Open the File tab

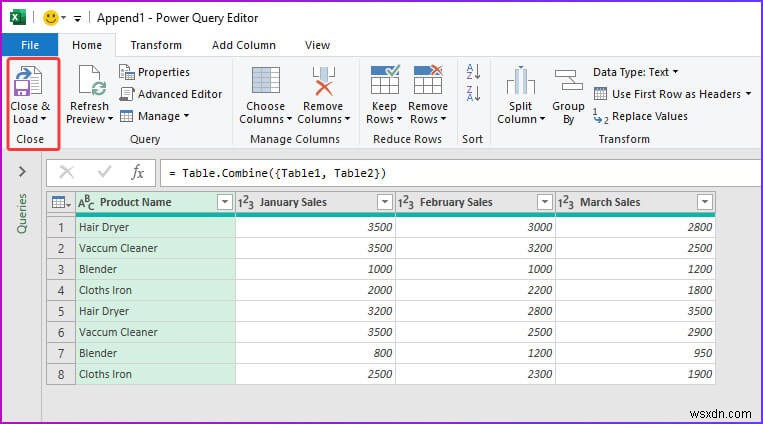30,45
